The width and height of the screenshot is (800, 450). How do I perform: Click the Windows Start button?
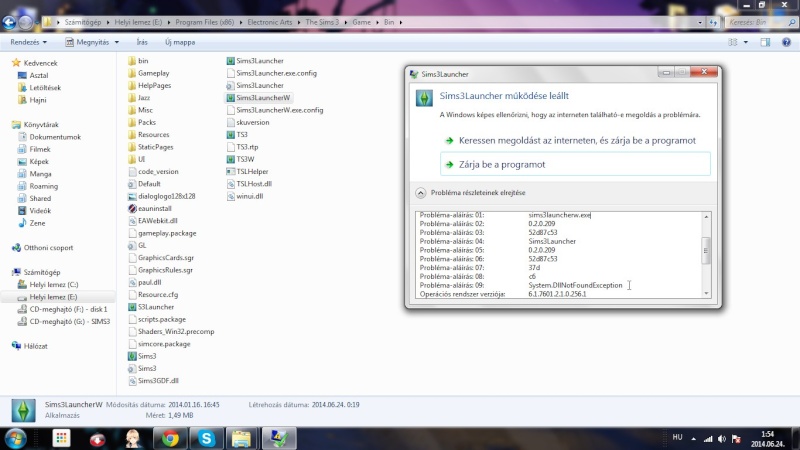click(15, 438)
